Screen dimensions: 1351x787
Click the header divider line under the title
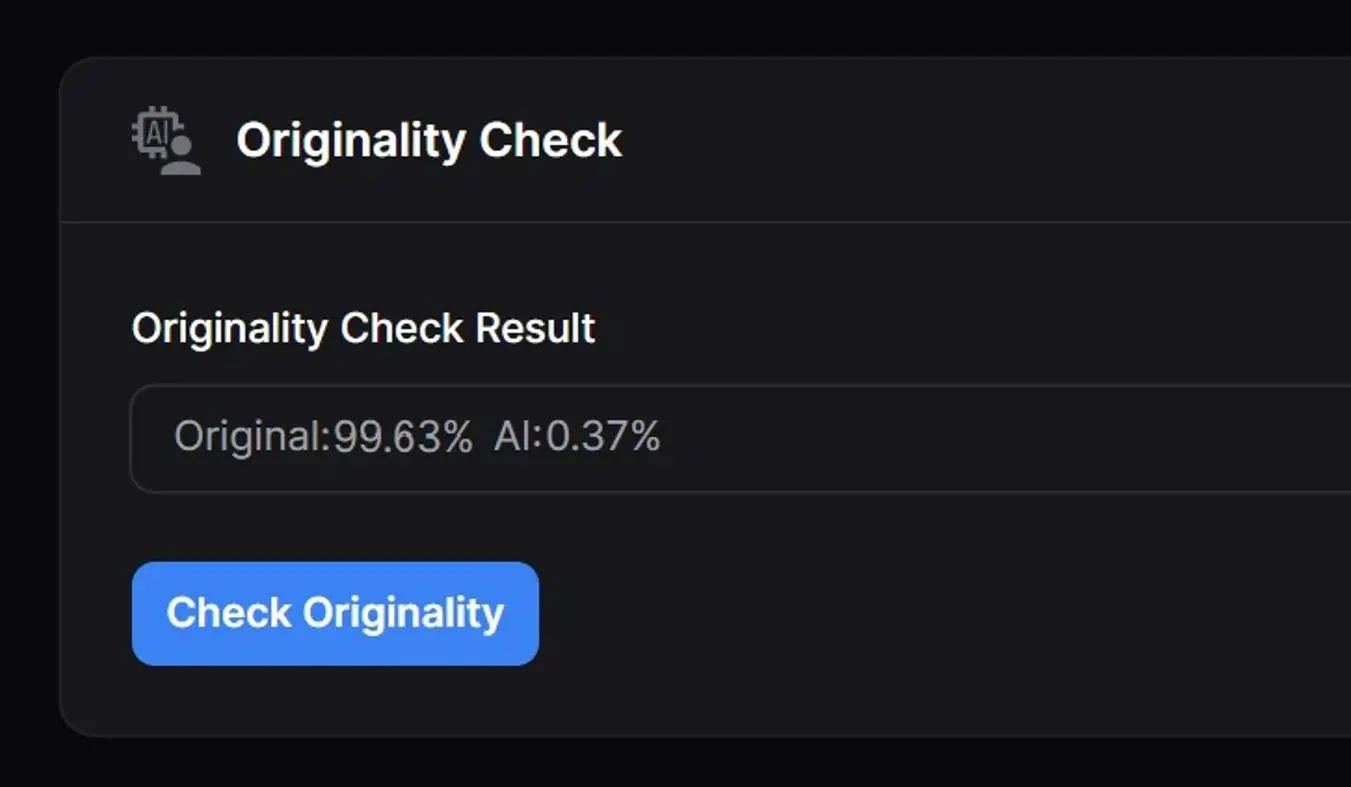(700, 222)
